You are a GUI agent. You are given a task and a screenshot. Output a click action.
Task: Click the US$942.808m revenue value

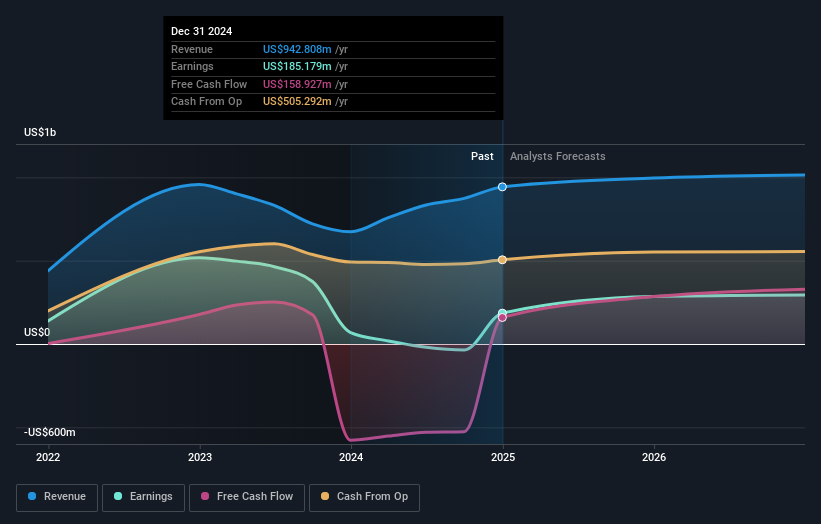(x=297, y=49)
